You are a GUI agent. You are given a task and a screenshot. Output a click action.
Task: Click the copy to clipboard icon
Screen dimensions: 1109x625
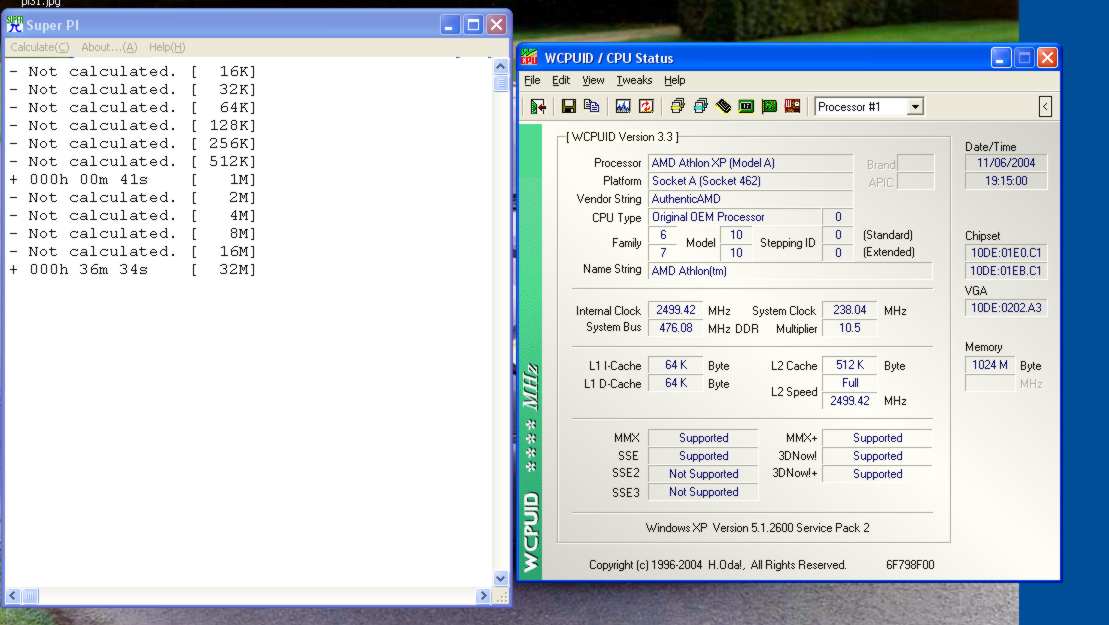tap(591, 107)
